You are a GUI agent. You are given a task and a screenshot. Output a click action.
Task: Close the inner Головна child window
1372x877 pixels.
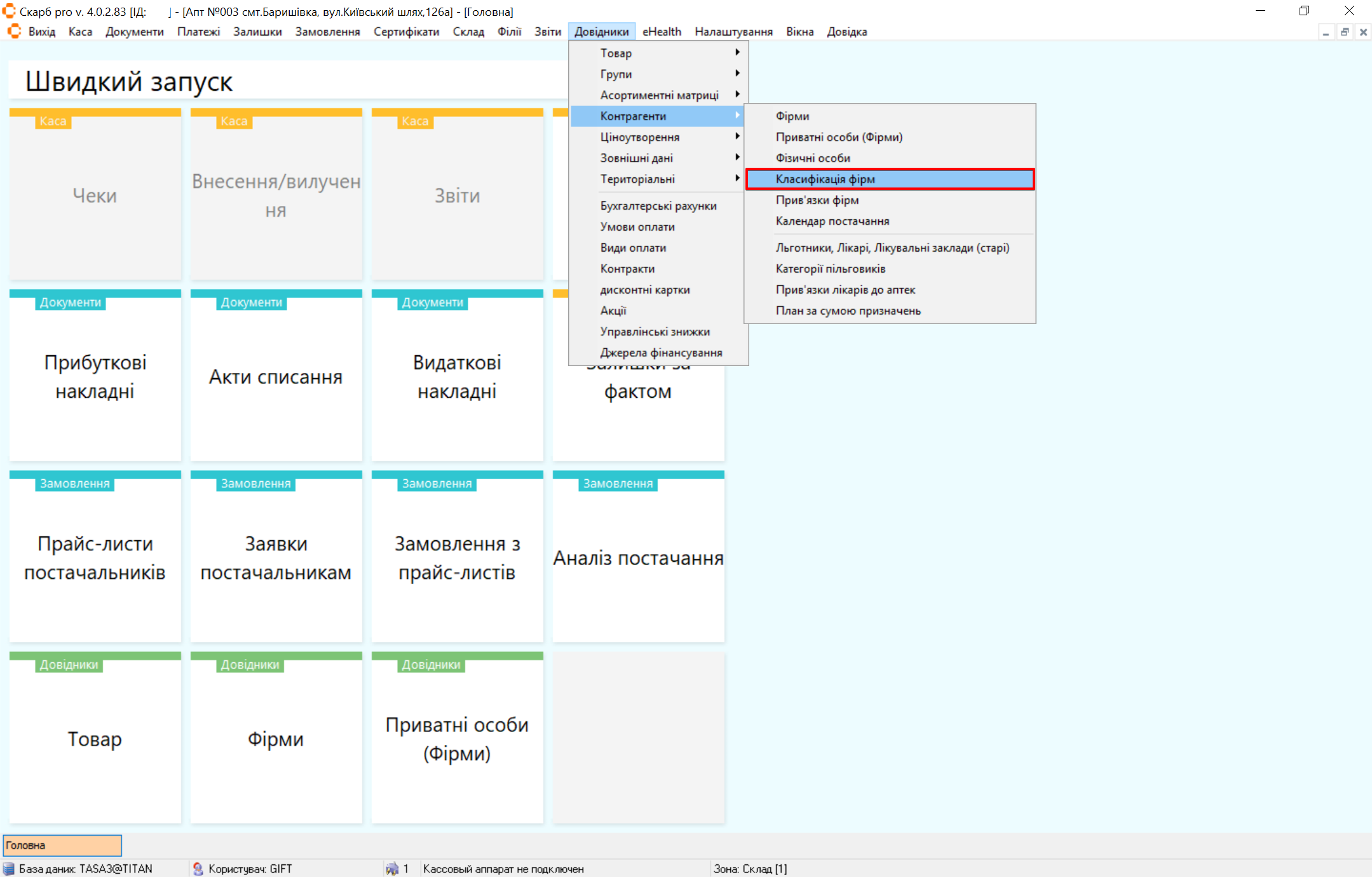(x=1363, y=32)
